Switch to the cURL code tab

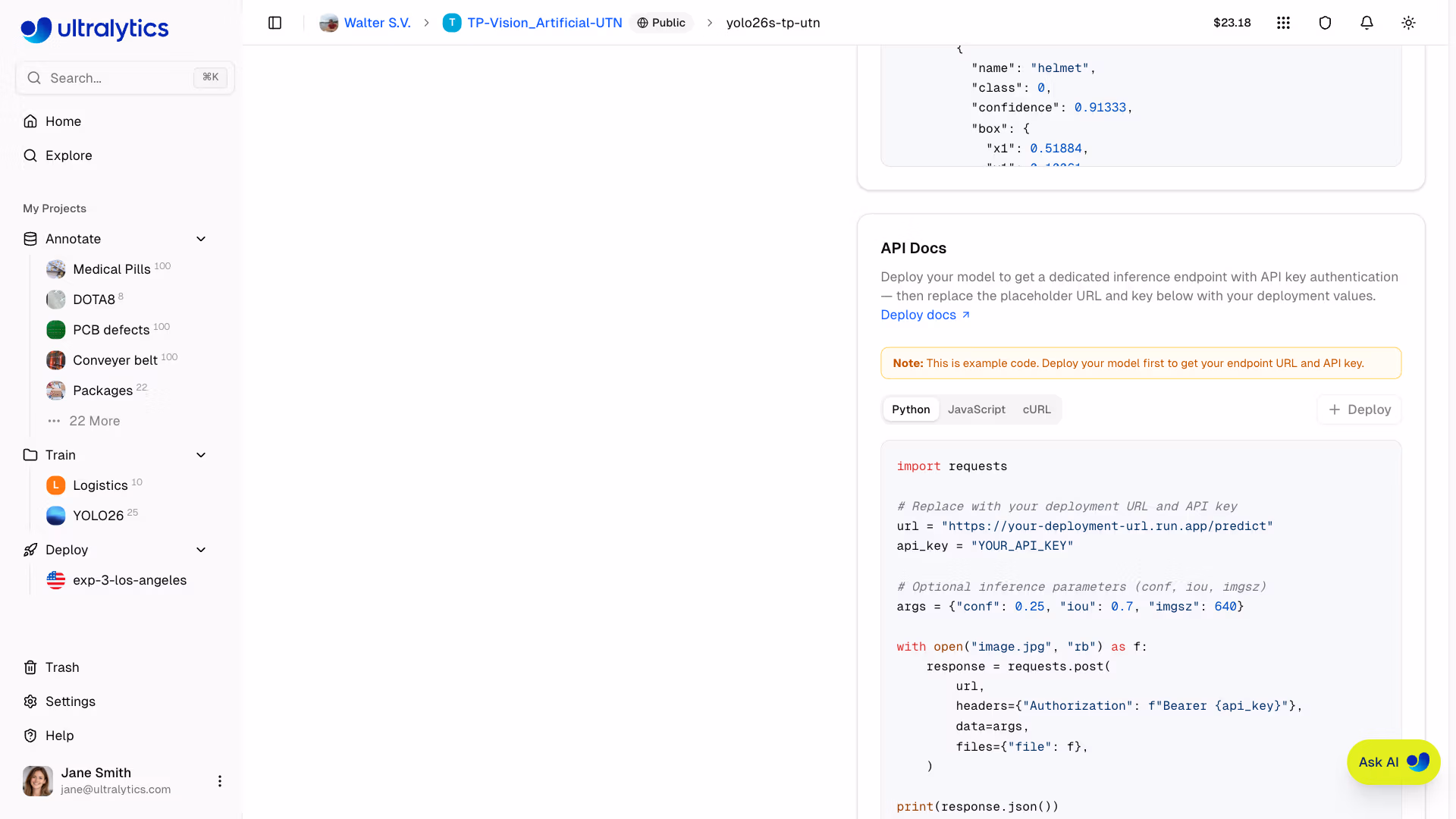pos(1037,409)
